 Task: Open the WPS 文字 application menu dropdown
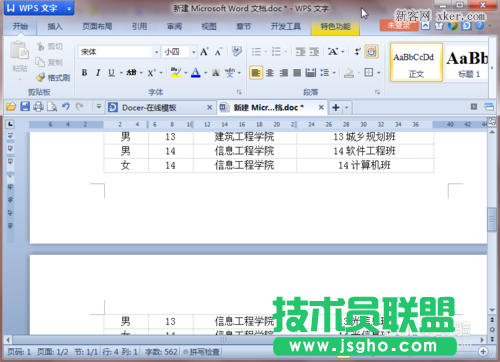pos(69,9)
